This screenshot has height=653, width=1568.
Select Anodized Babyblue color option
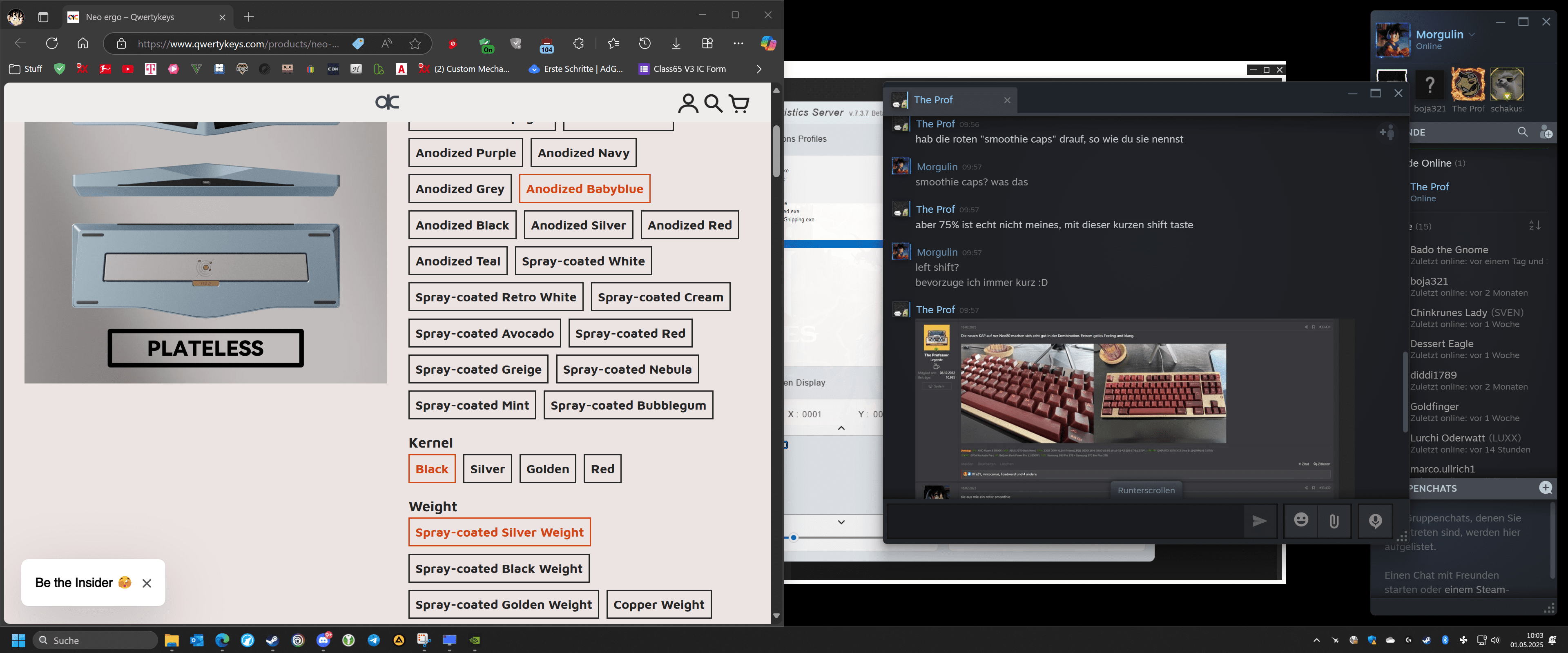click(x=584, y=189)
